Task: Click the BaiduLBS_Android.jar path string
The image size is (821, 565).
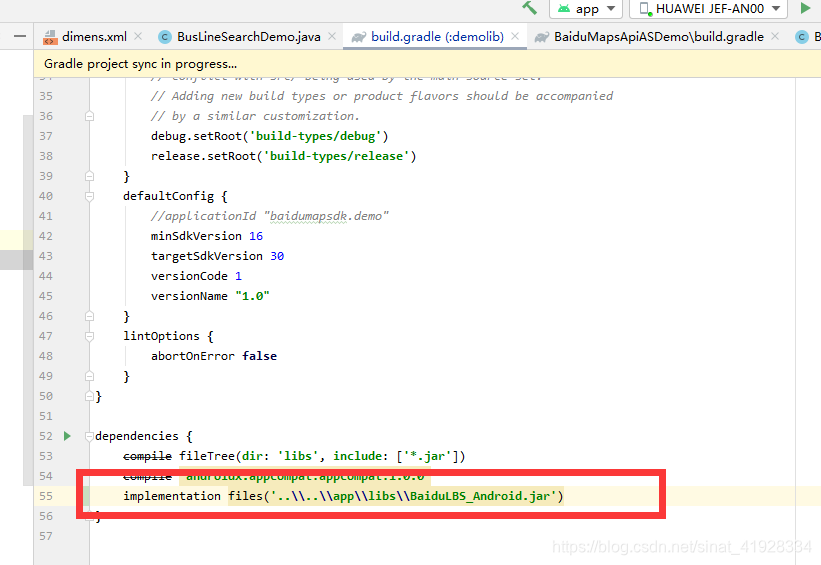Action: 413,496
